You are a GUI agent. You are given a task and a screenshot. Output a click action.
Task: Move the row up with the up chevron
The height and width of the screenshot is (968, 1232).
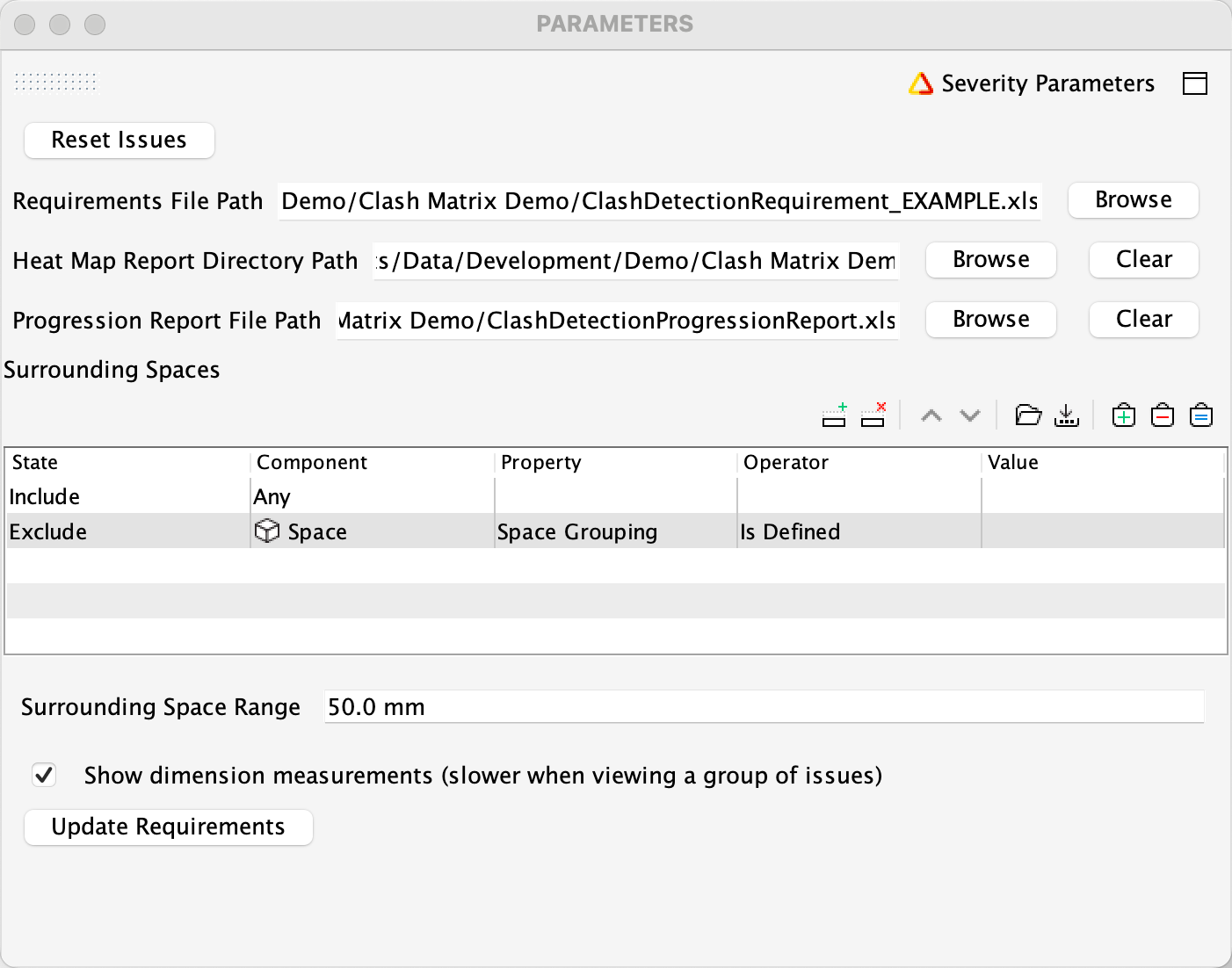pyautogui.click(x=931, y=415)
